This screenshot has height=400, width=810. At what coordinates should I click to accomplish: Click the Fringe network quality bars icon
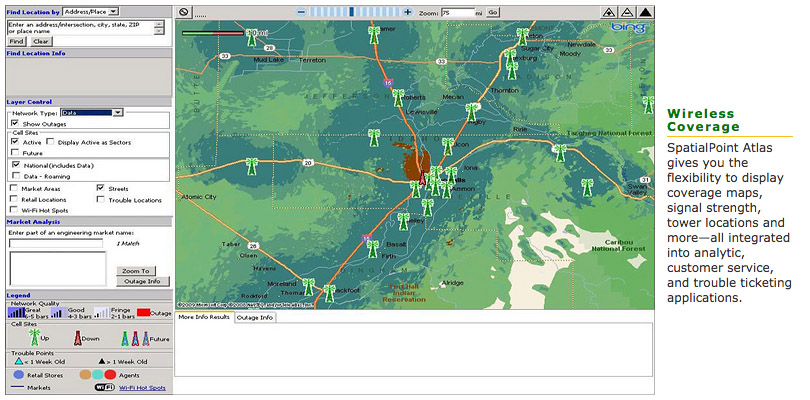click(x=102, y=312)
